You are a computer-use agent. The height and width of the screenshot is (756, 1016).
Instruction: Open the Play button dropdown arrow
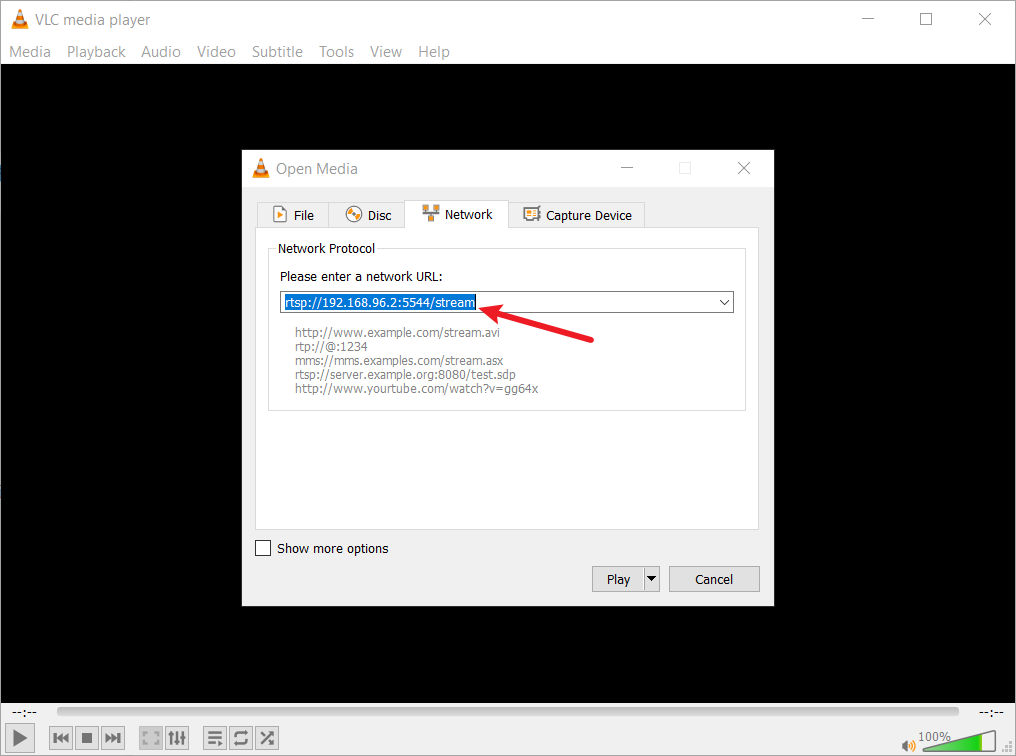[x=652, y=579]
